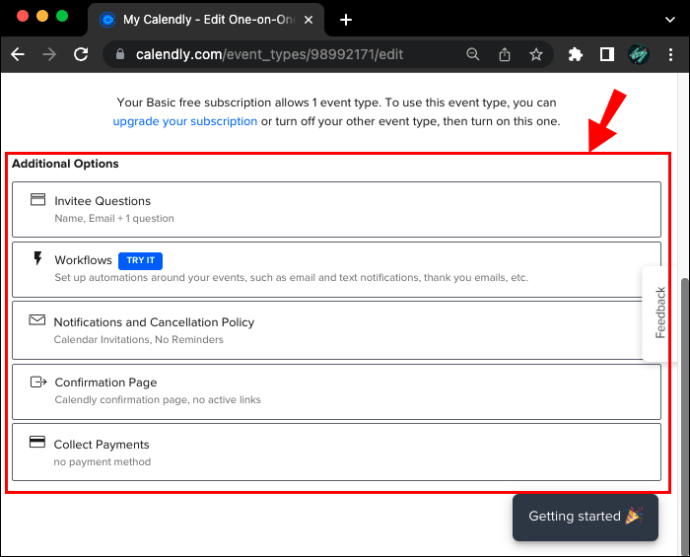690x557 pixels.
Task: Click the macOS green fullscreen button
Action: (x=62, y=16)
